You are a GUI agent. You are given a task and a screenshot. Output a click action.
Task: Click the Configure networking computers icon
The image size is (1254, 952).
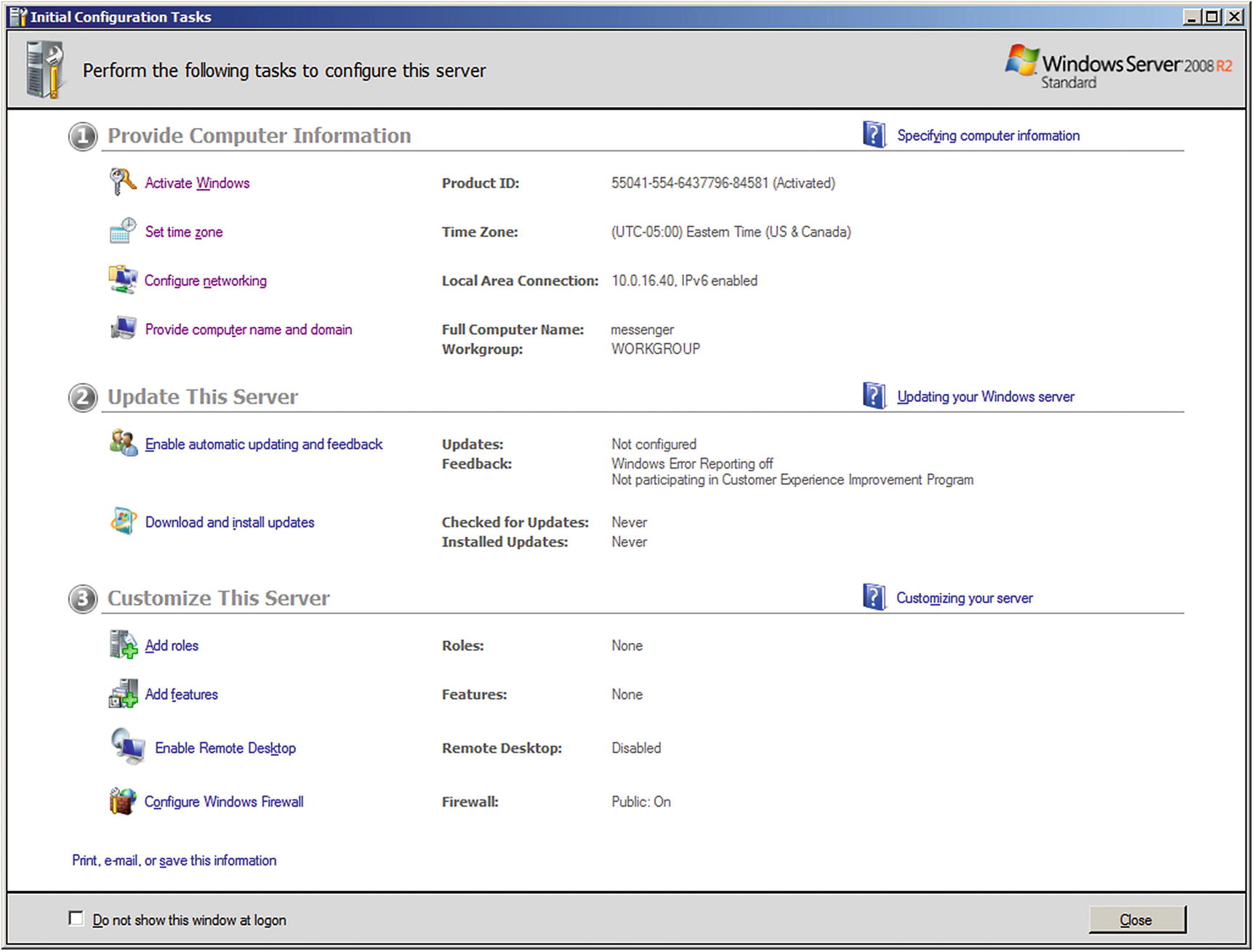click(x=122, y=279)
